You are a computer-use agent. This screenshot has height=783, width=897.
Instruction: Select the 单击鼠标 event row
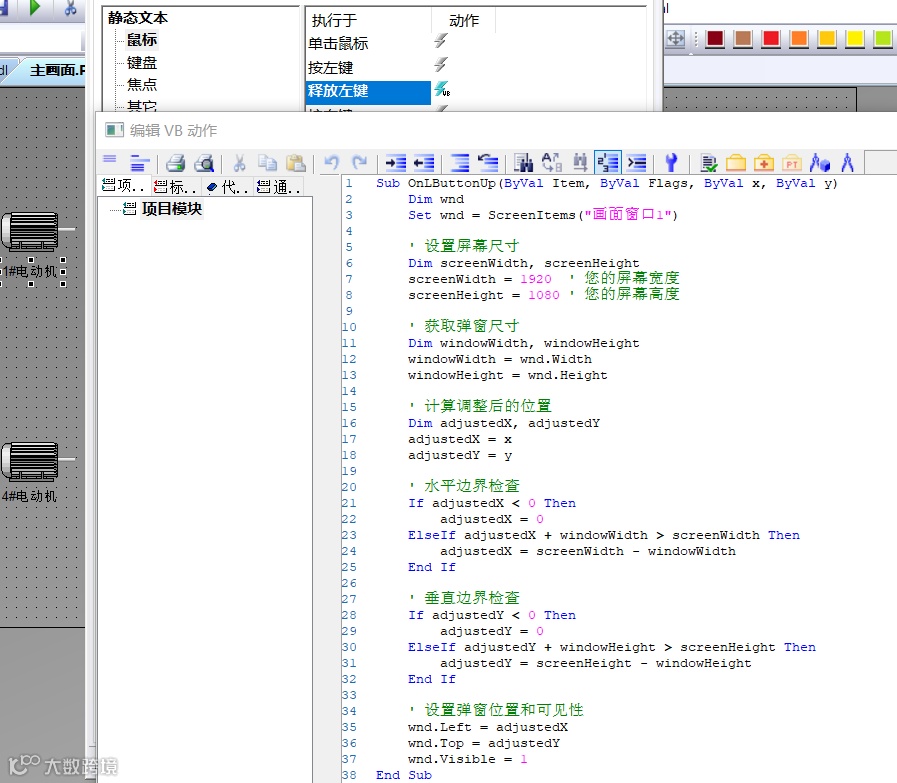coord(338,43)
